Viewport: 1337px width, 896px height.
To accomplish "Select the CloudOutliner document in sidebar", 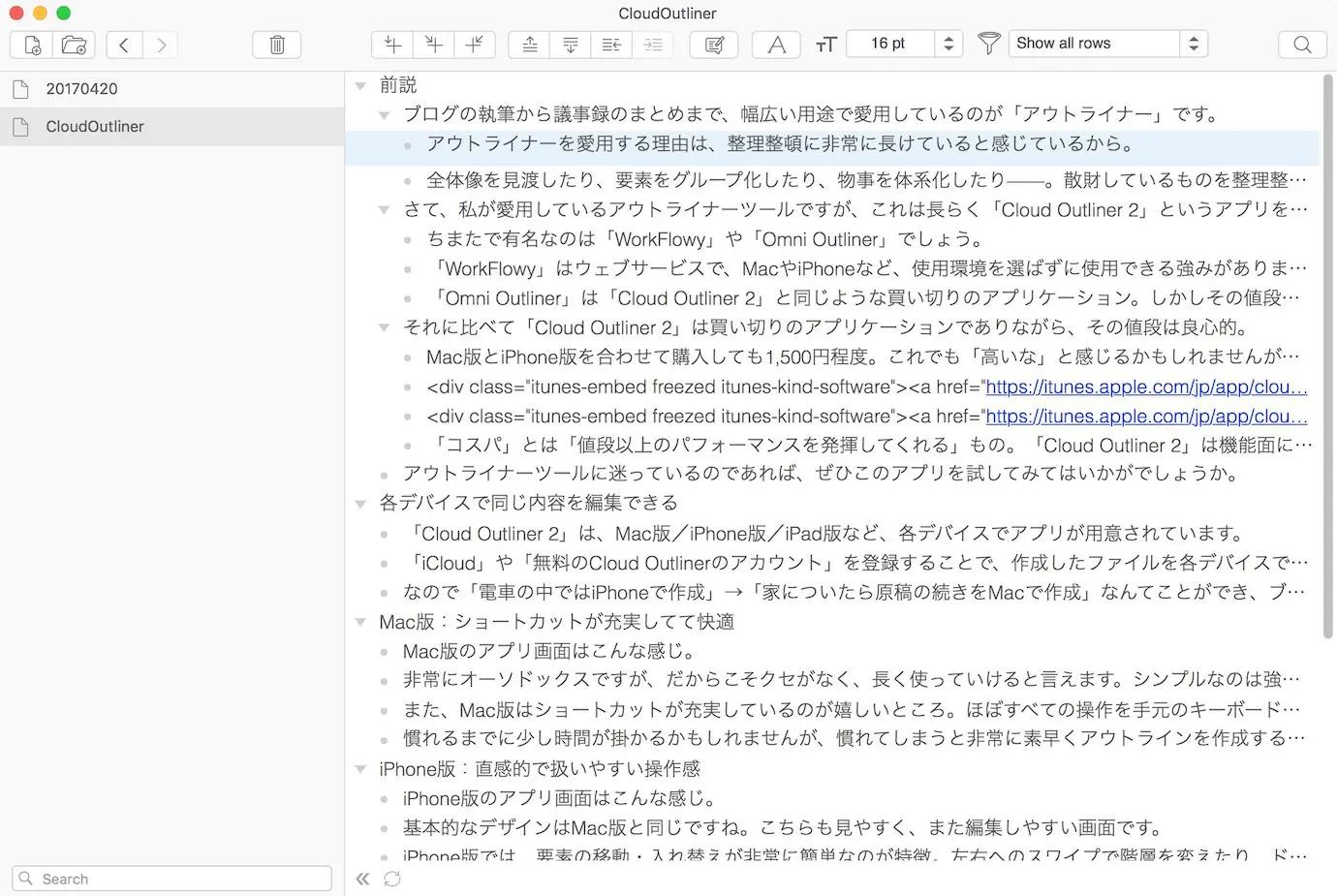I will click(172, 127).
